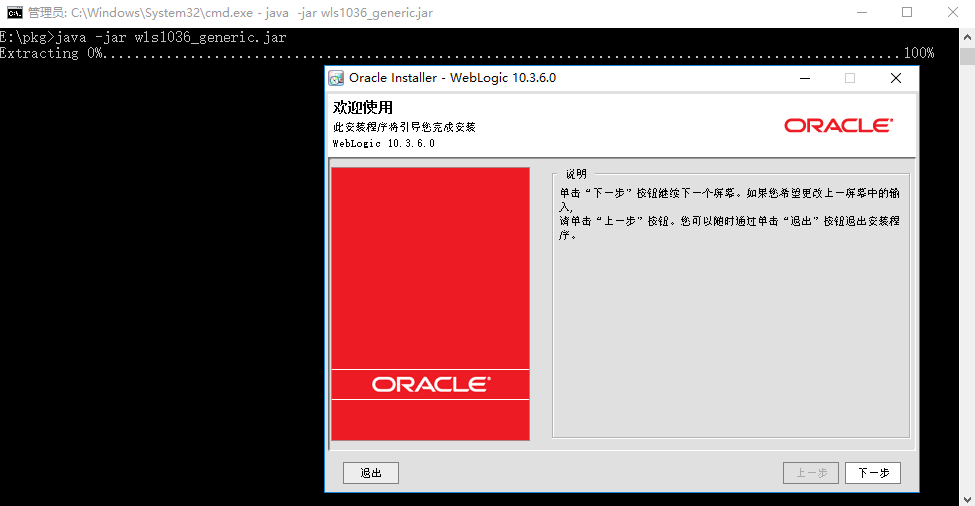Minimize the Oracle Installer window
Screen dimensions: 975x506
tap(805, 78)
